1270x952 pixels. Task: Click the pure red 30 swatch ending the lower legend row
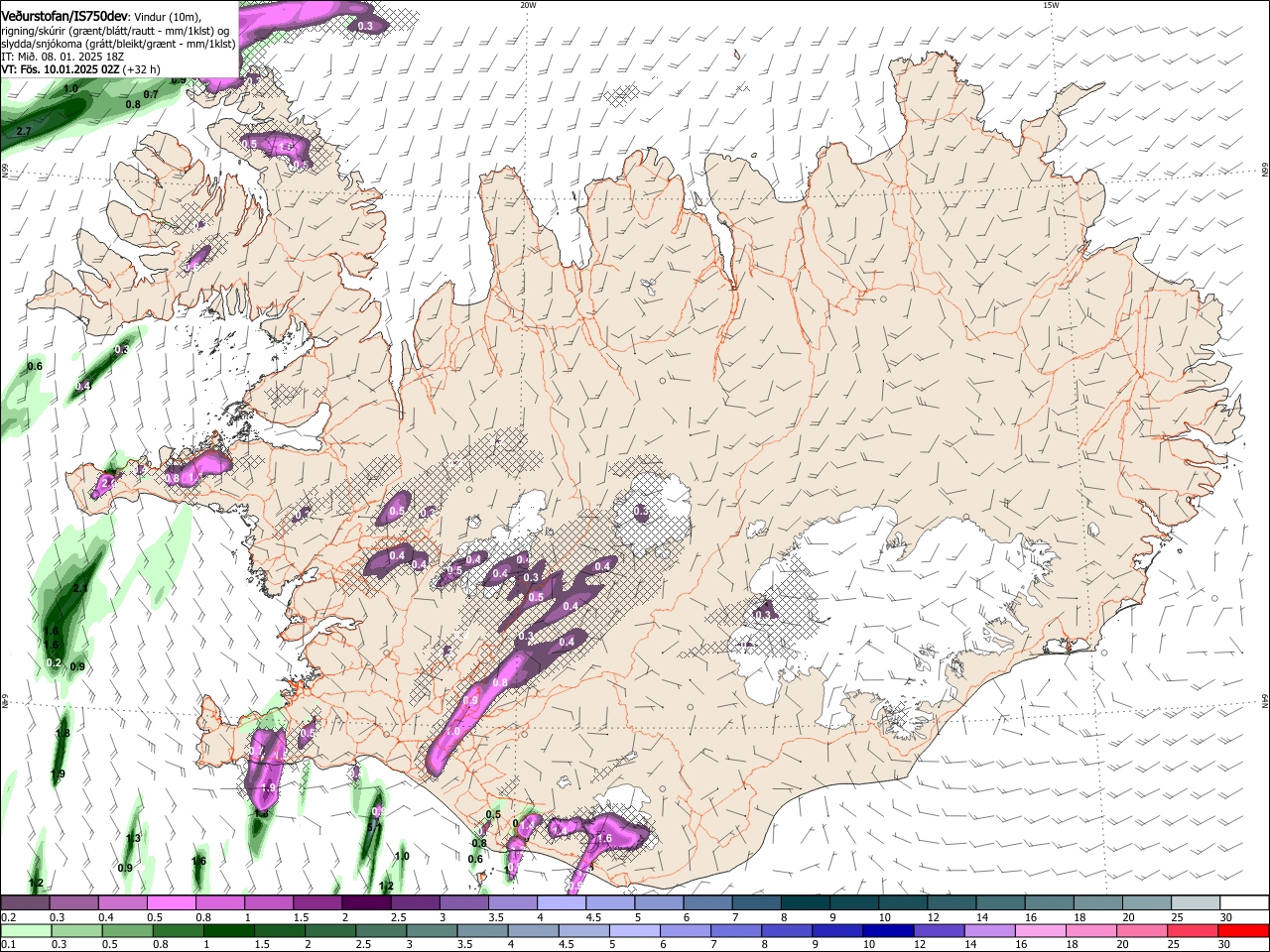[x=1244, y=930]
